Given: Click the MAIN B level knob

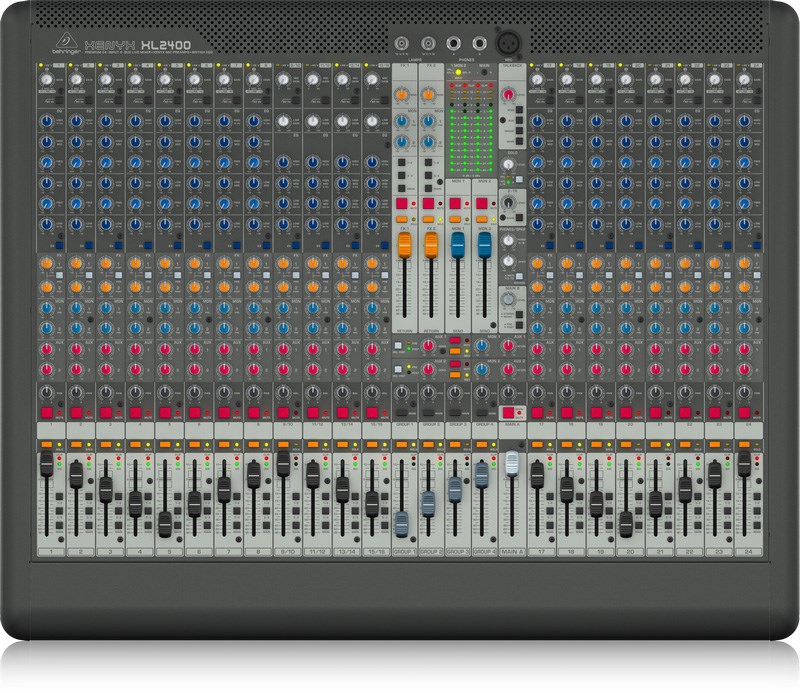Looking at the screenshot, I should pyautogui.click(x=508, y=300).
